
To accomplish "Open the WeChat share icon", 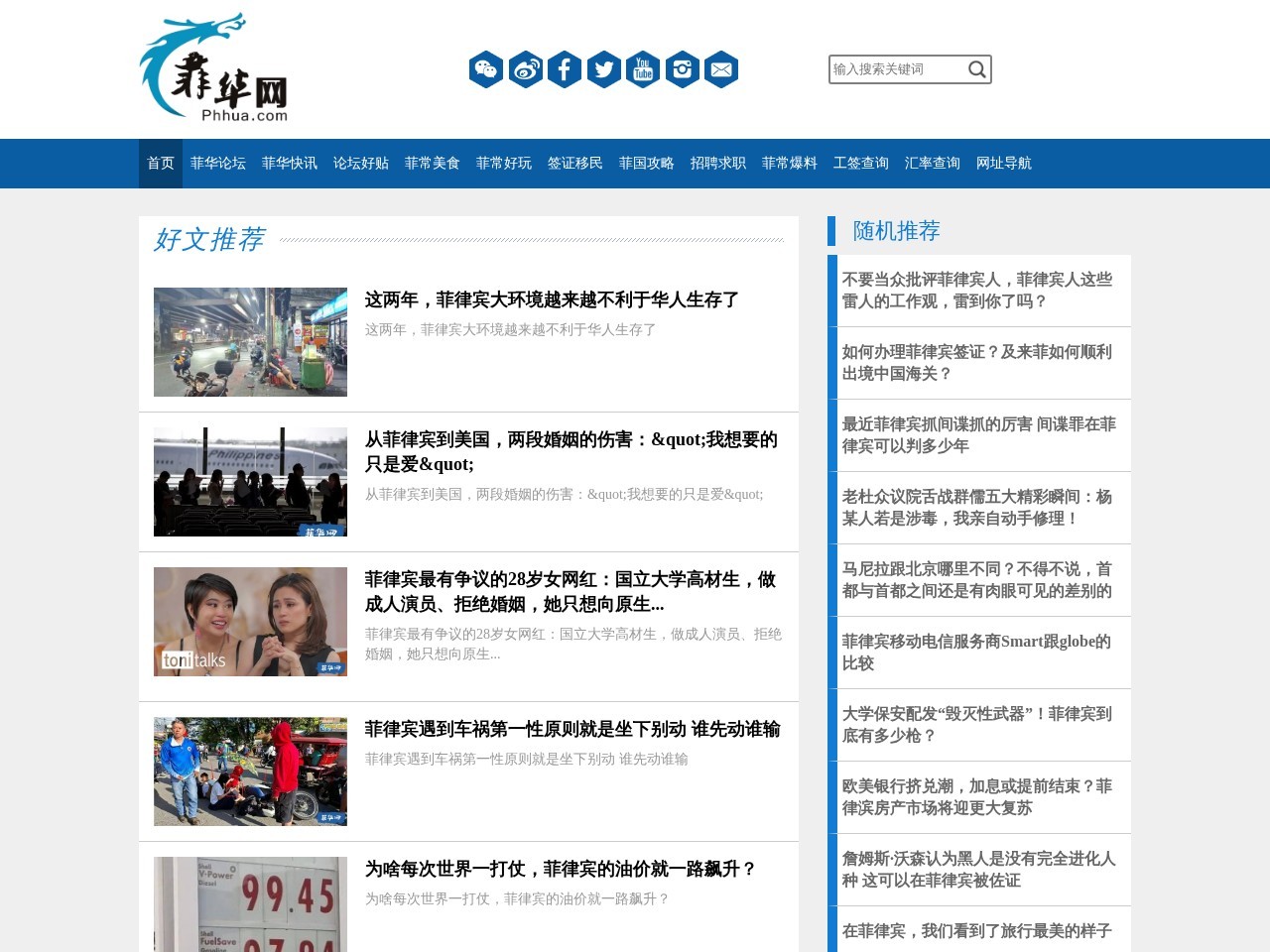I will pyautogui.click(x=486, y=69).
